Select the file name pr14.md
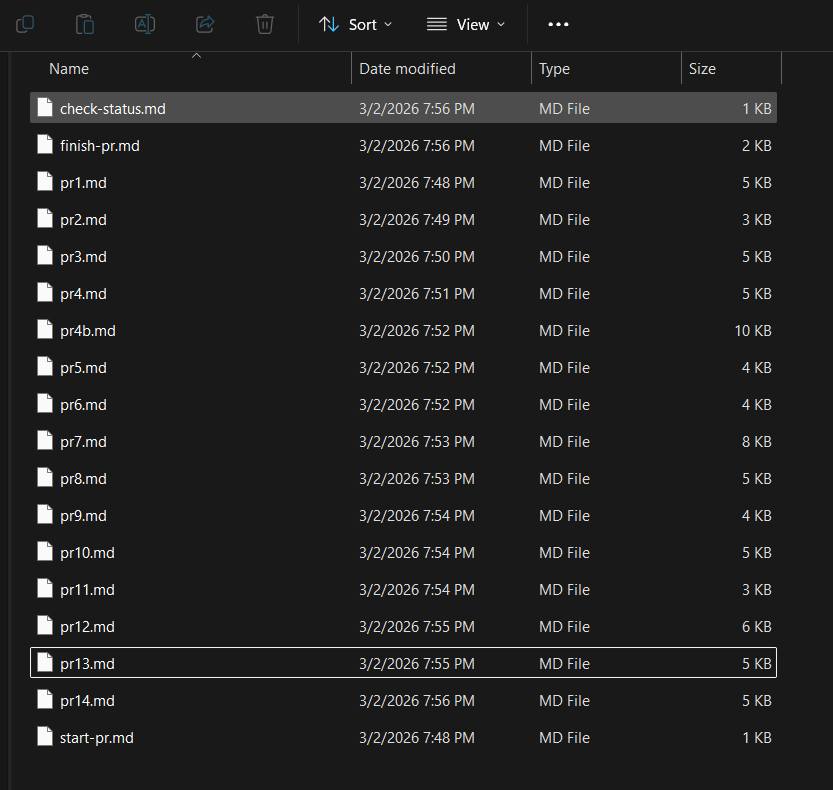This screenshot has height=790, width=833. point(87,701)
